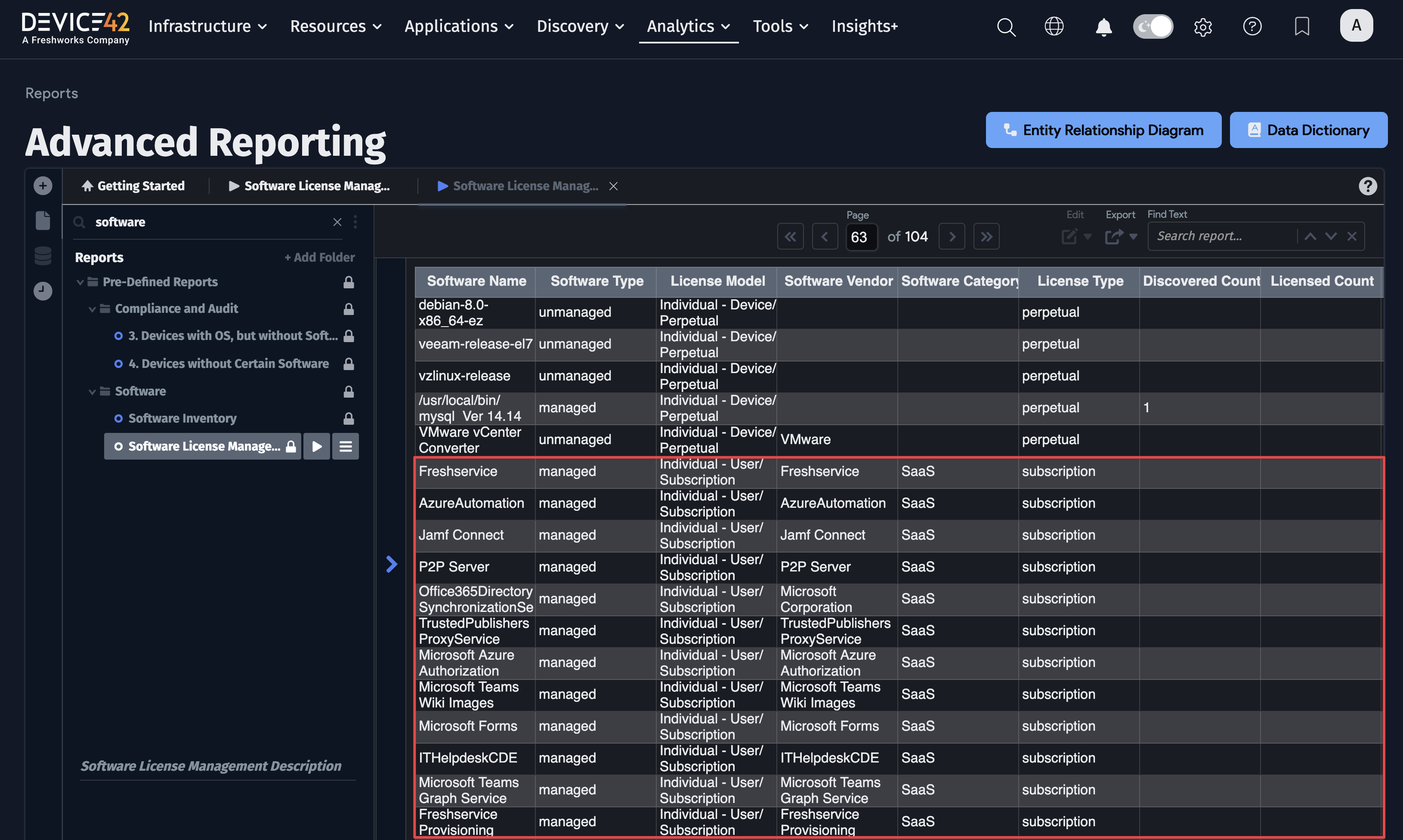Click the language globe icon
Screen dimensions: 1403x840
coord(1054,26)
